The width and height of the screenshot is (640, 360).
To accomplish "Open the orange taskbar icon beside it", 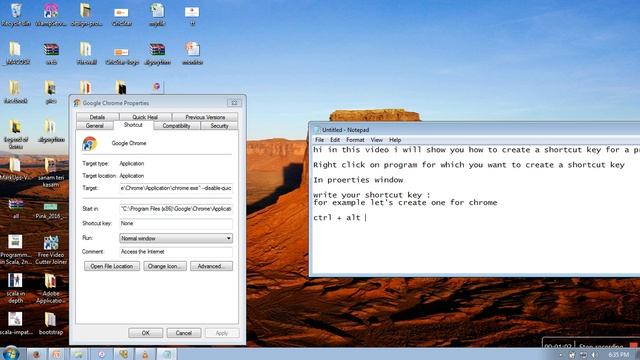I will click(x=57, y=354).
